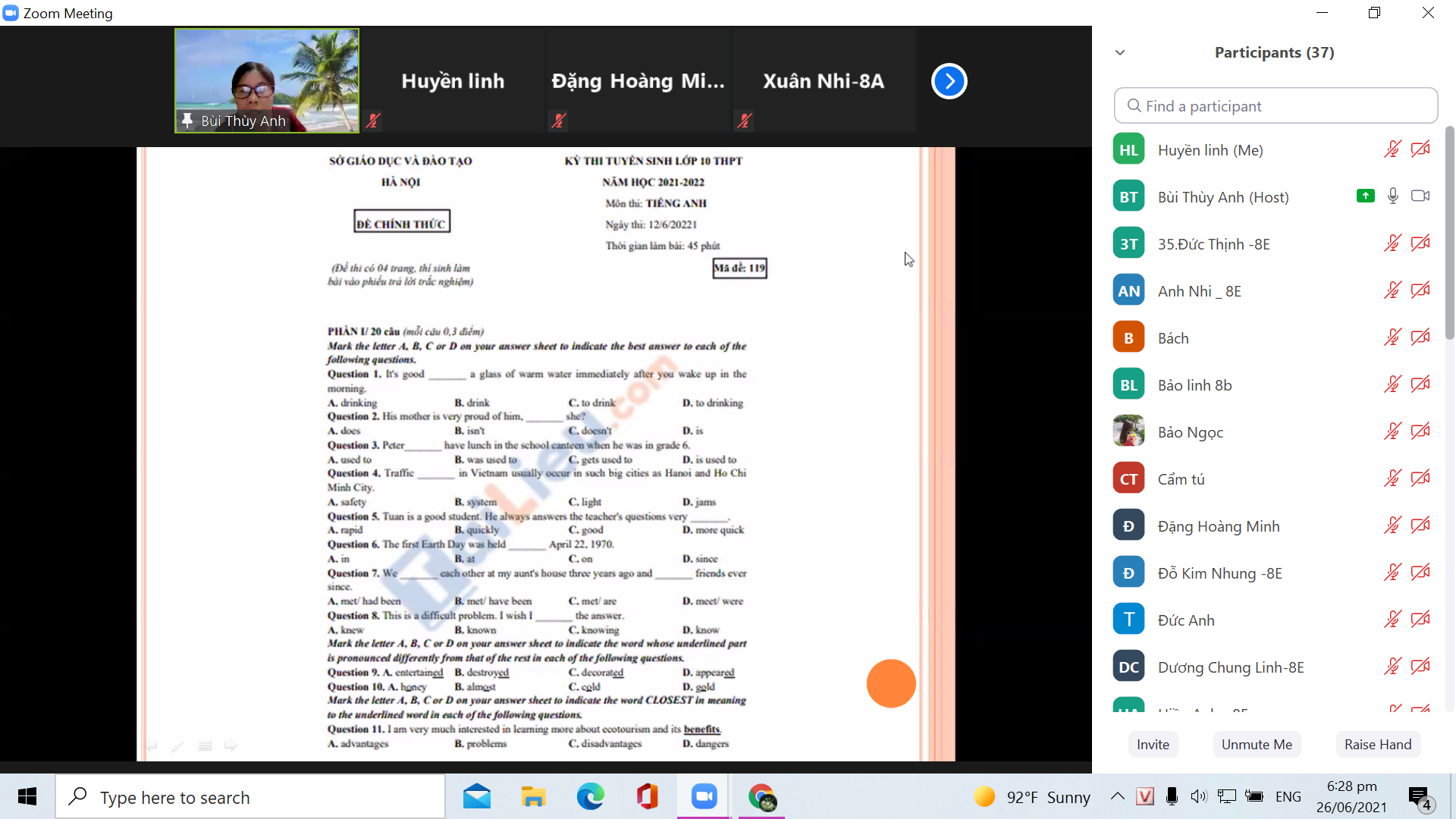Click the host's microphone icon for Bùi Thùy Anh

click(1393, 196)
